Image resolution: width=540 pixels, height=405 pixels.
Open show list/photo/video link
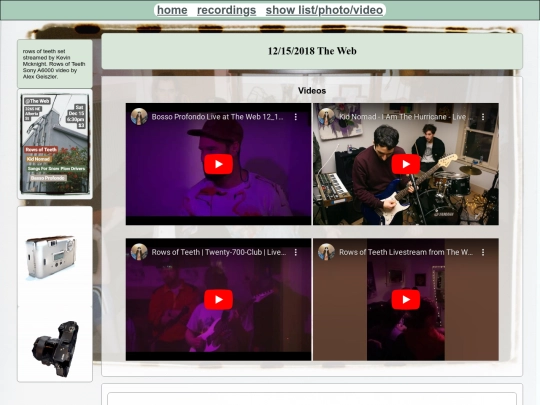pos(324,10)
